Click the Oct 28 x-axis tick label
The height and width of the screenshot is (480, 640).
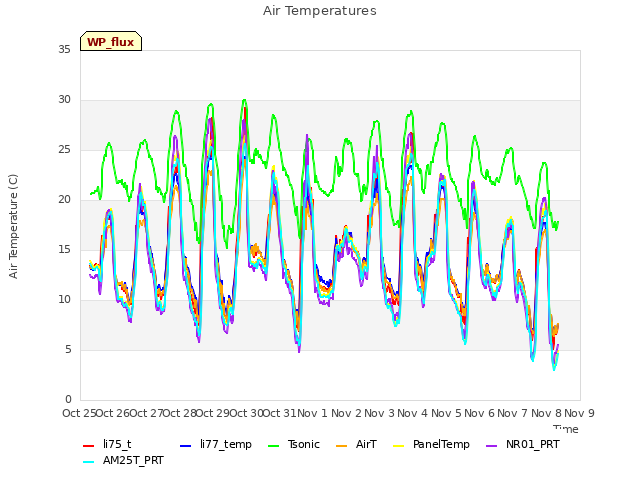[180, 413]
